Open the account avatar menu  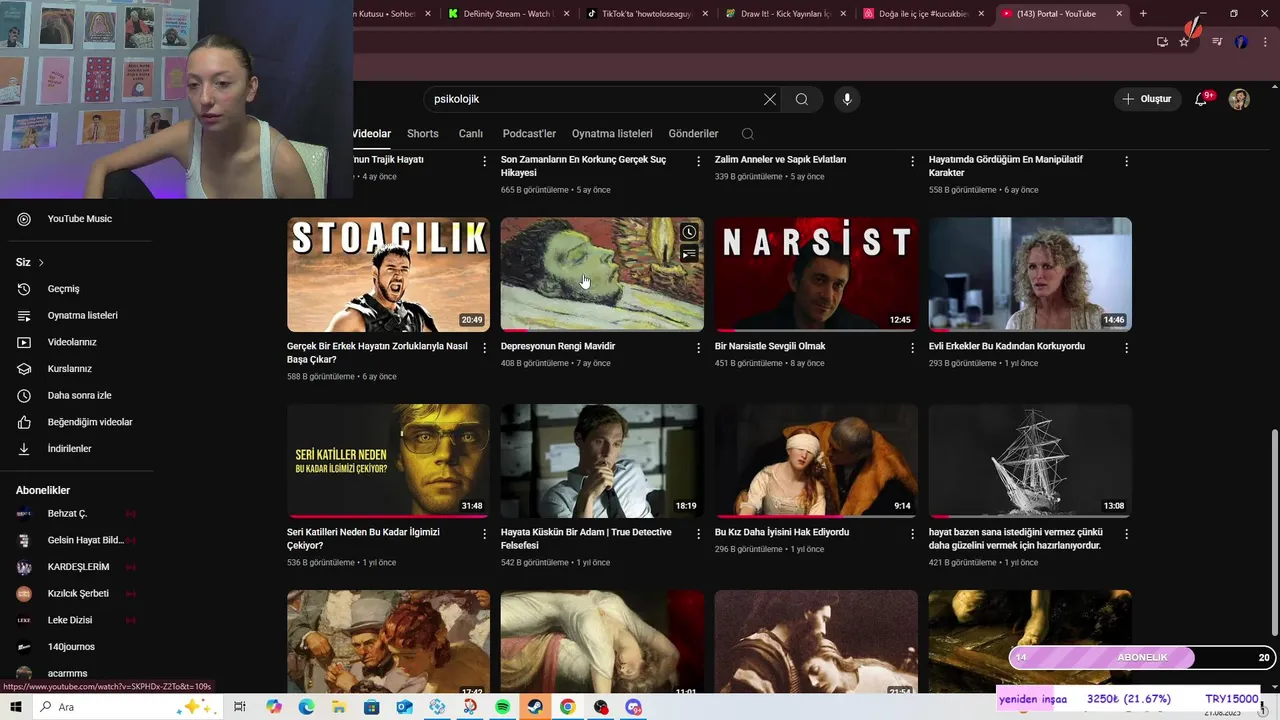pyautogui.click(x=1239, y=99)
